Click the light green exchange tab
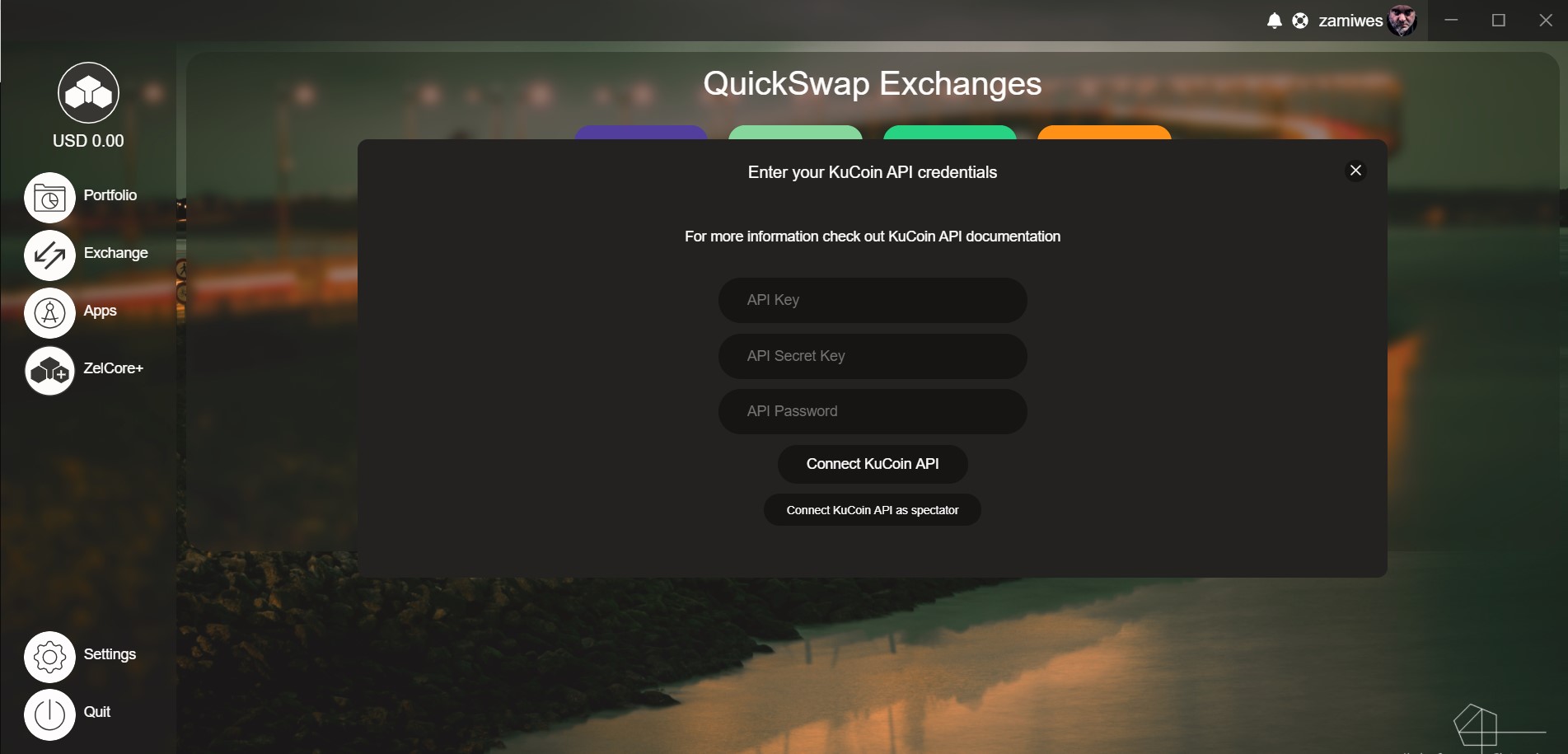This screenshot has width=1568, height=754. [x=795, y=132]
